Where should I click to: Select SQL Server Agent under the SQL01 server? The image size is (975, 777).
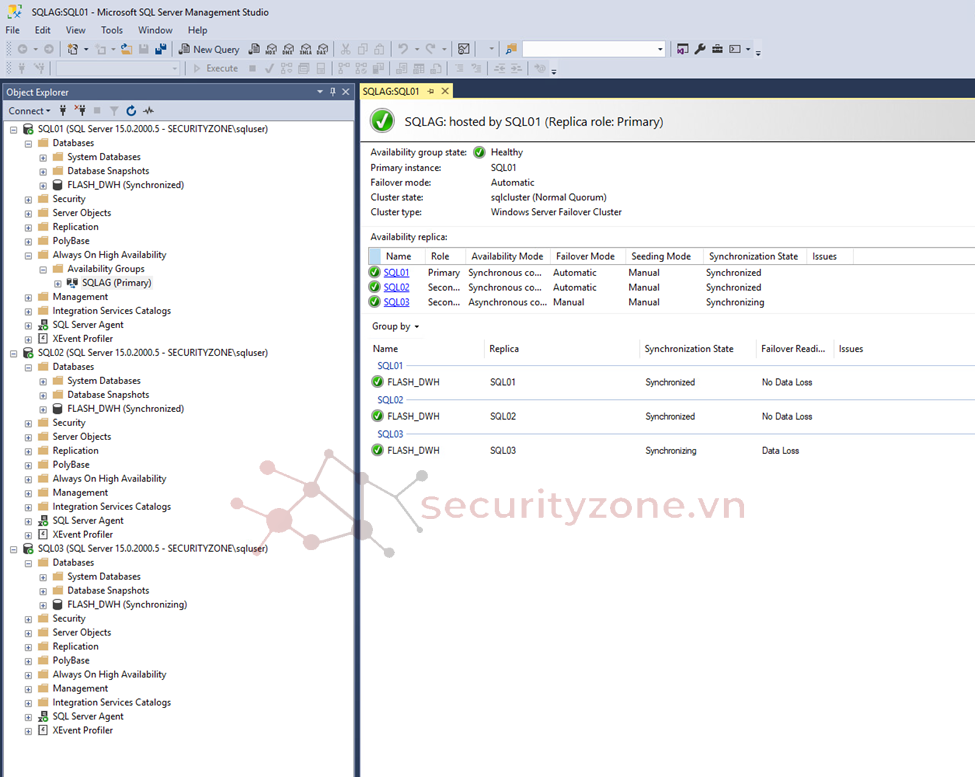tap(88, 325)
